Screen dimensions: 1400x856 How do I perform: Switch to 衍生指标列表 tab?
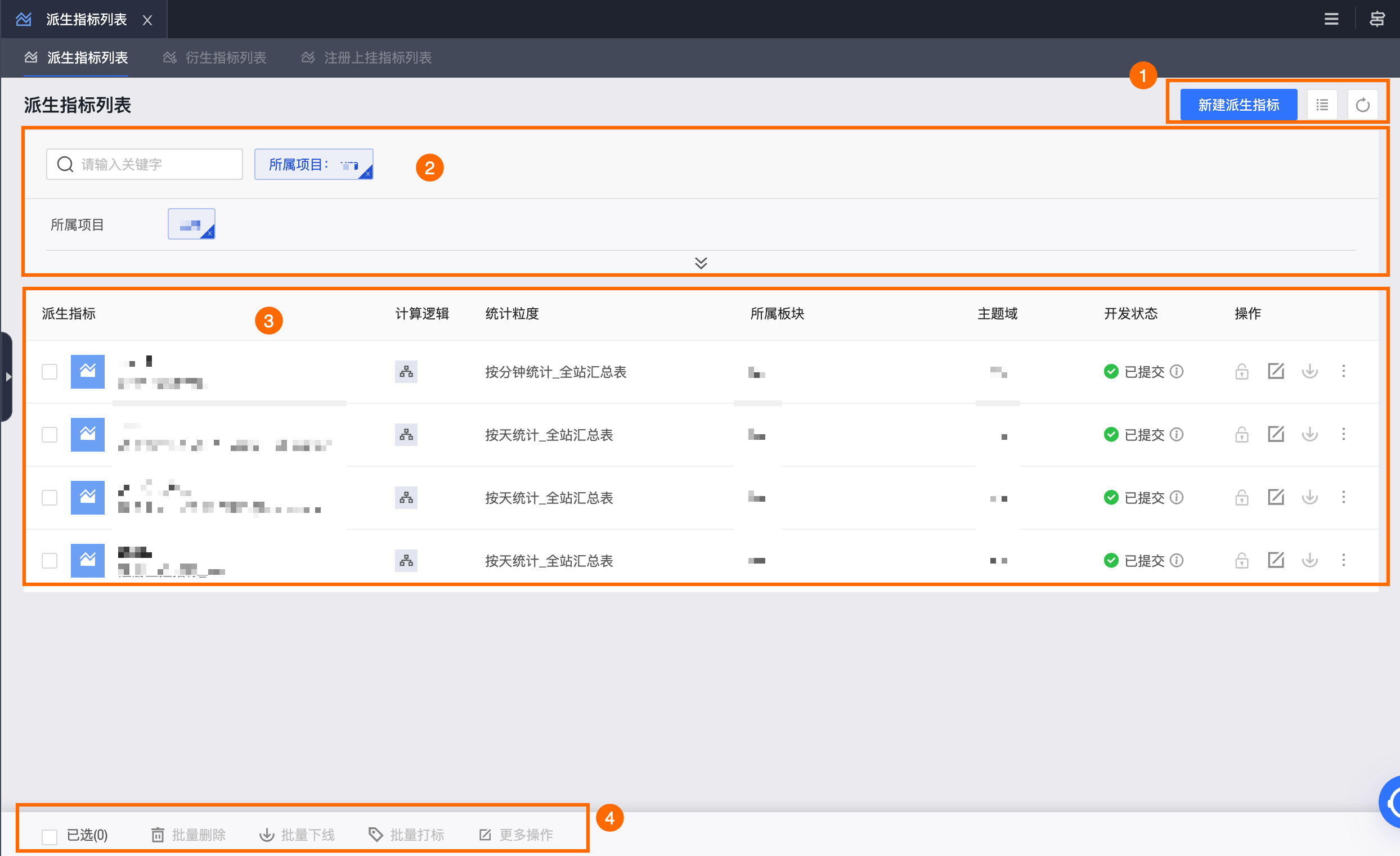[225, 57]
